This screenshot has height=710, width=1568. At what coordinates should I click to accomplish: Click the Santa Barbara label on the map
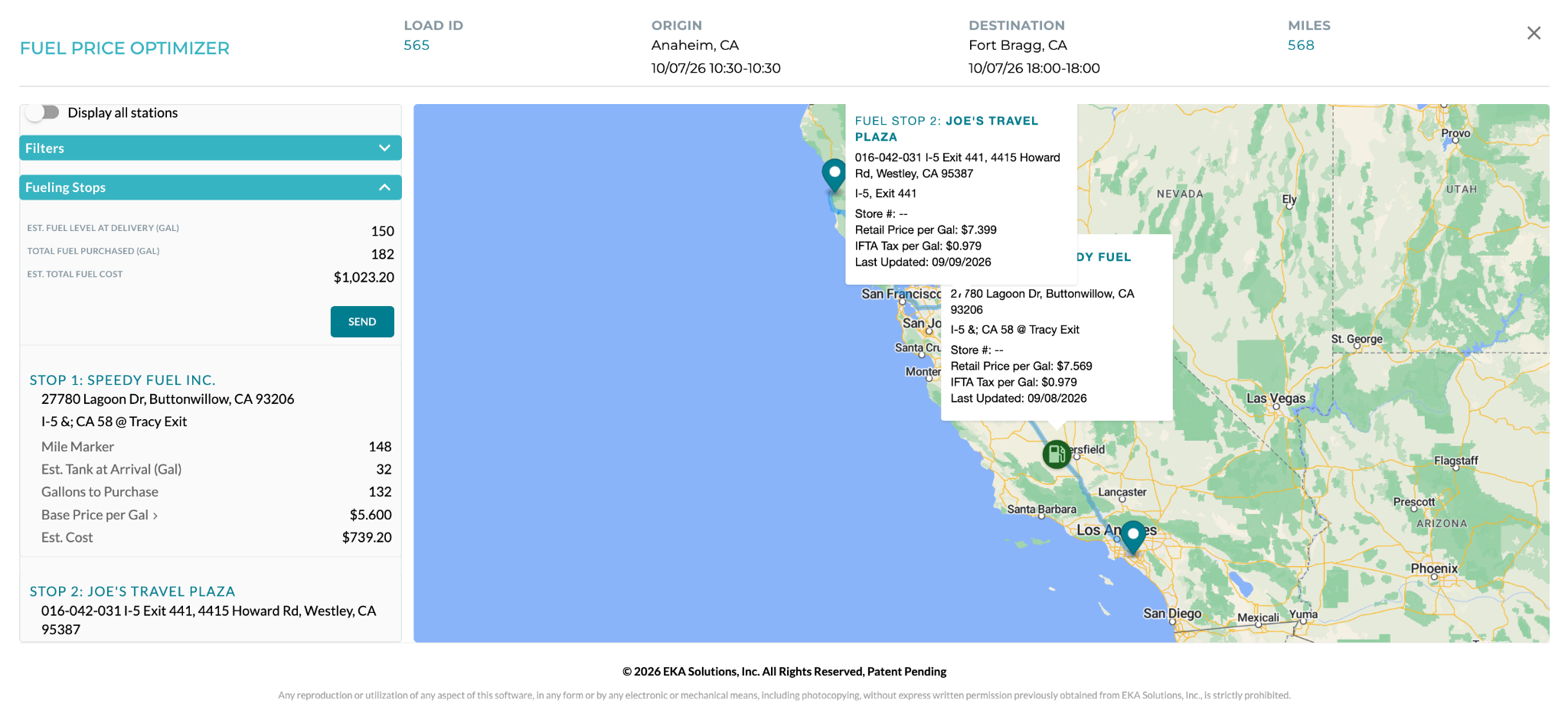pos(1041,509)
